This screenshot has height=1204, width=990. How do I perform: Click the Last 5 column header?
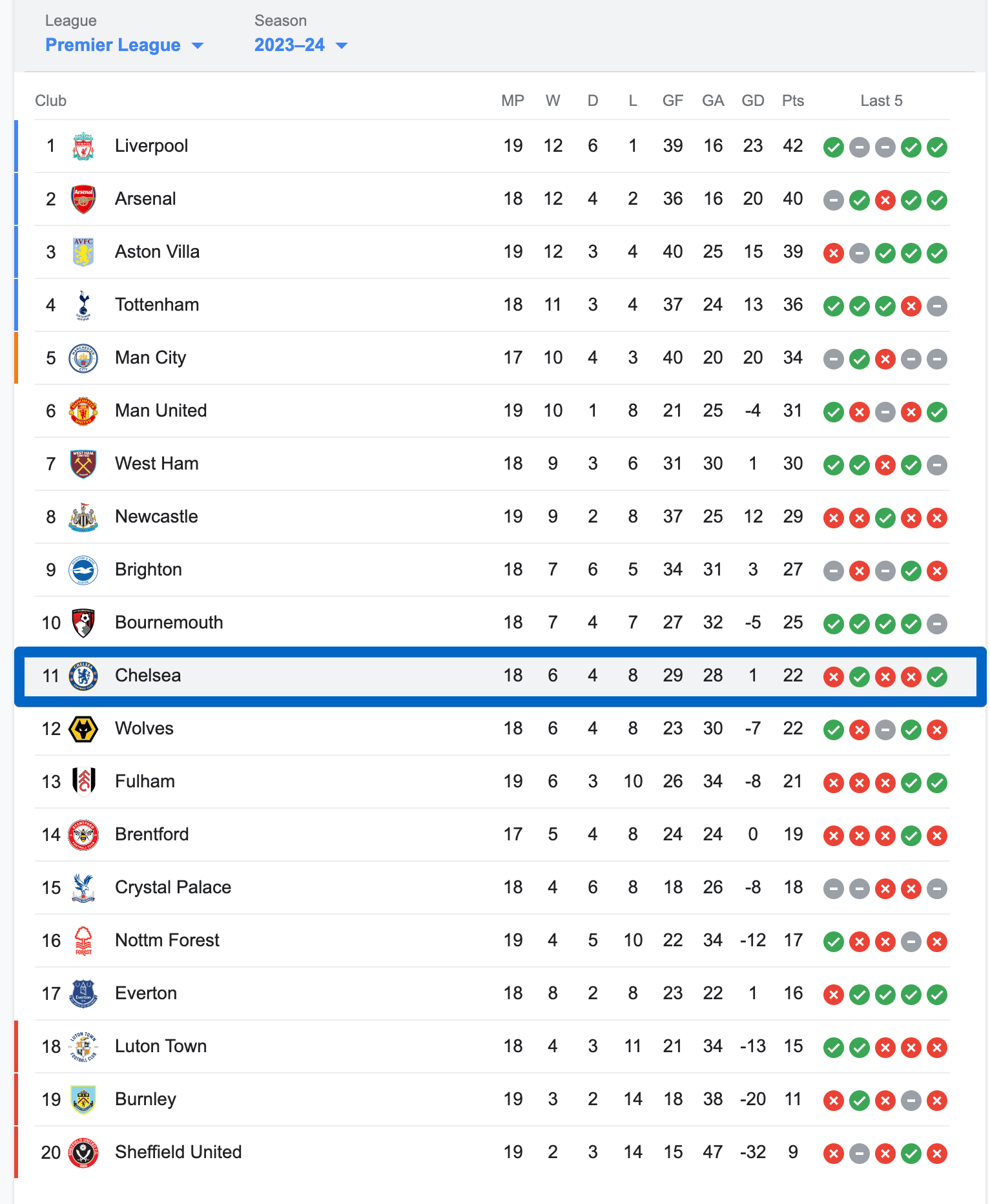(882, 101)
